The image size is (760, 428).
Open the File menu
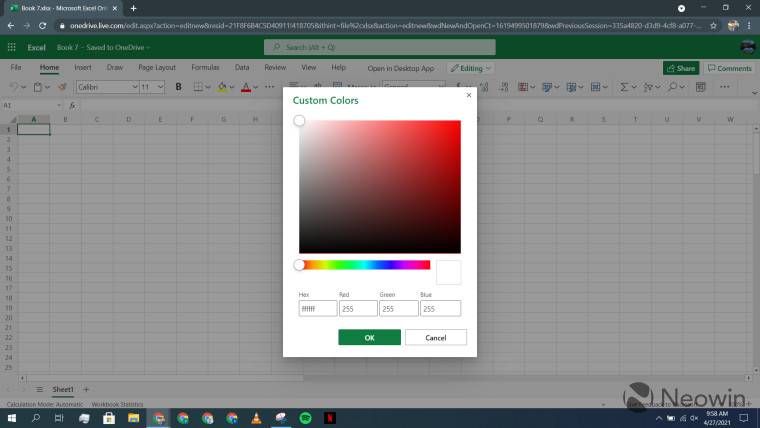[16, 67]
